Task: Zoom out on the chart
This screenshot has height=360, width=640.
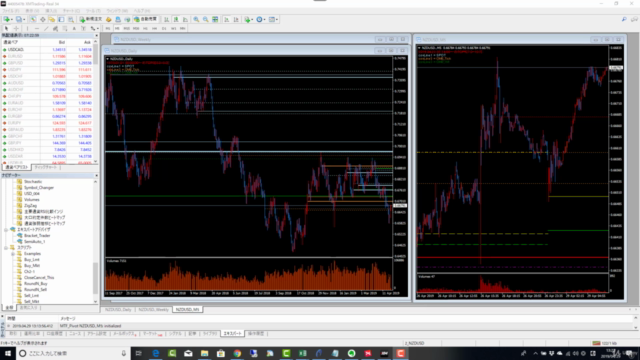Action: tap(206, 19)
